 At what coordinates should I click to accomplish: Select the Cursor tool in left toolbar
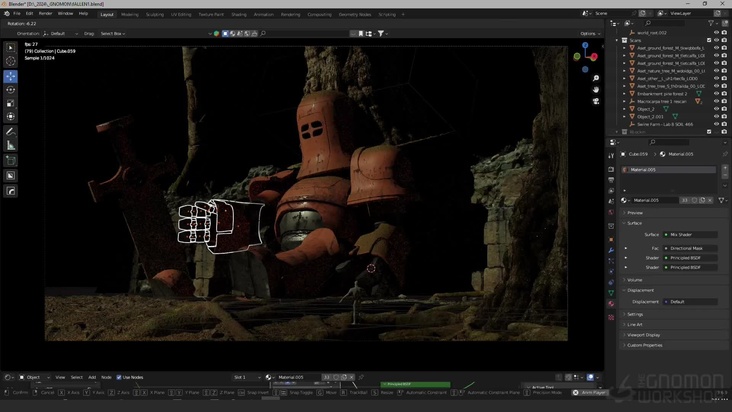11,61
